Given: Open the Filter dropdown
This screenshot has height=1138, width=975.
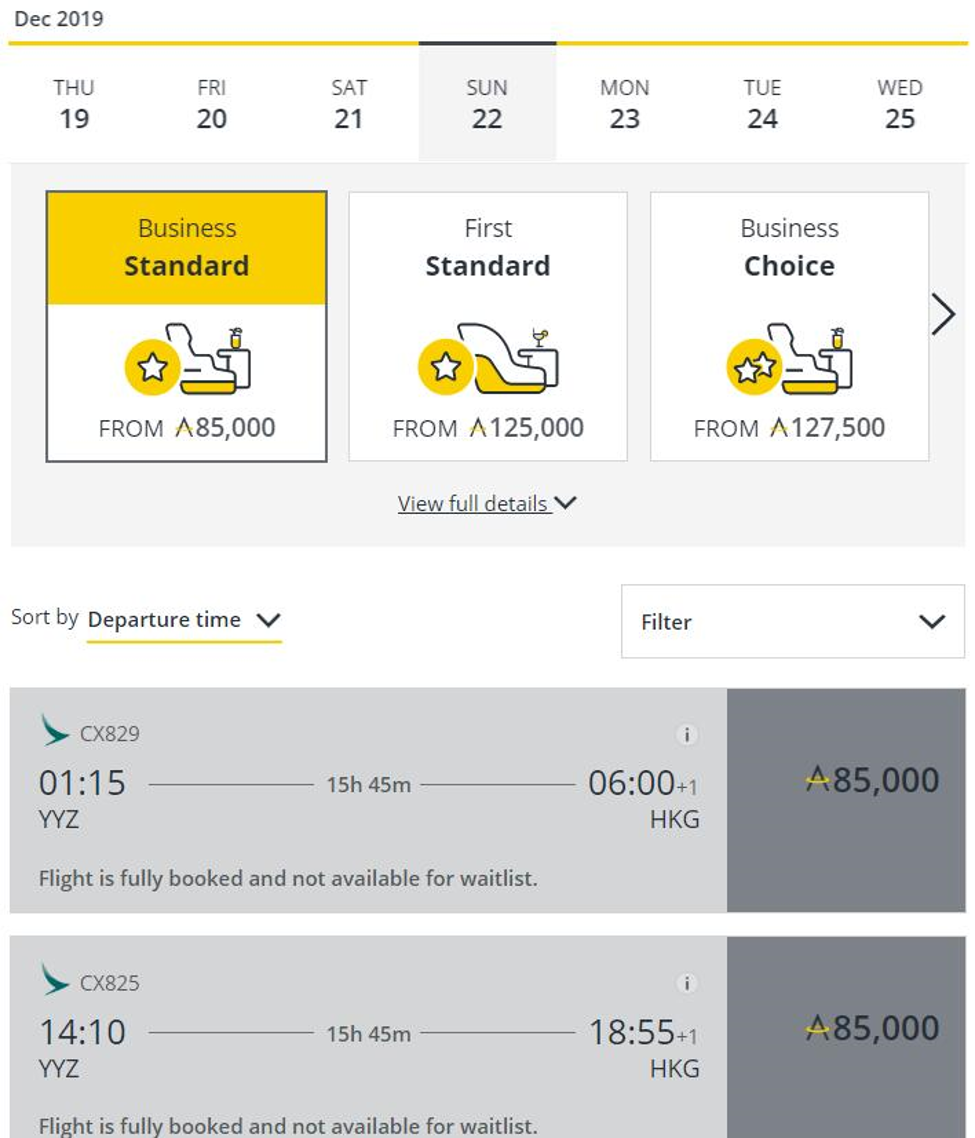Looking at the screenshot, I should tap(793, 622).
